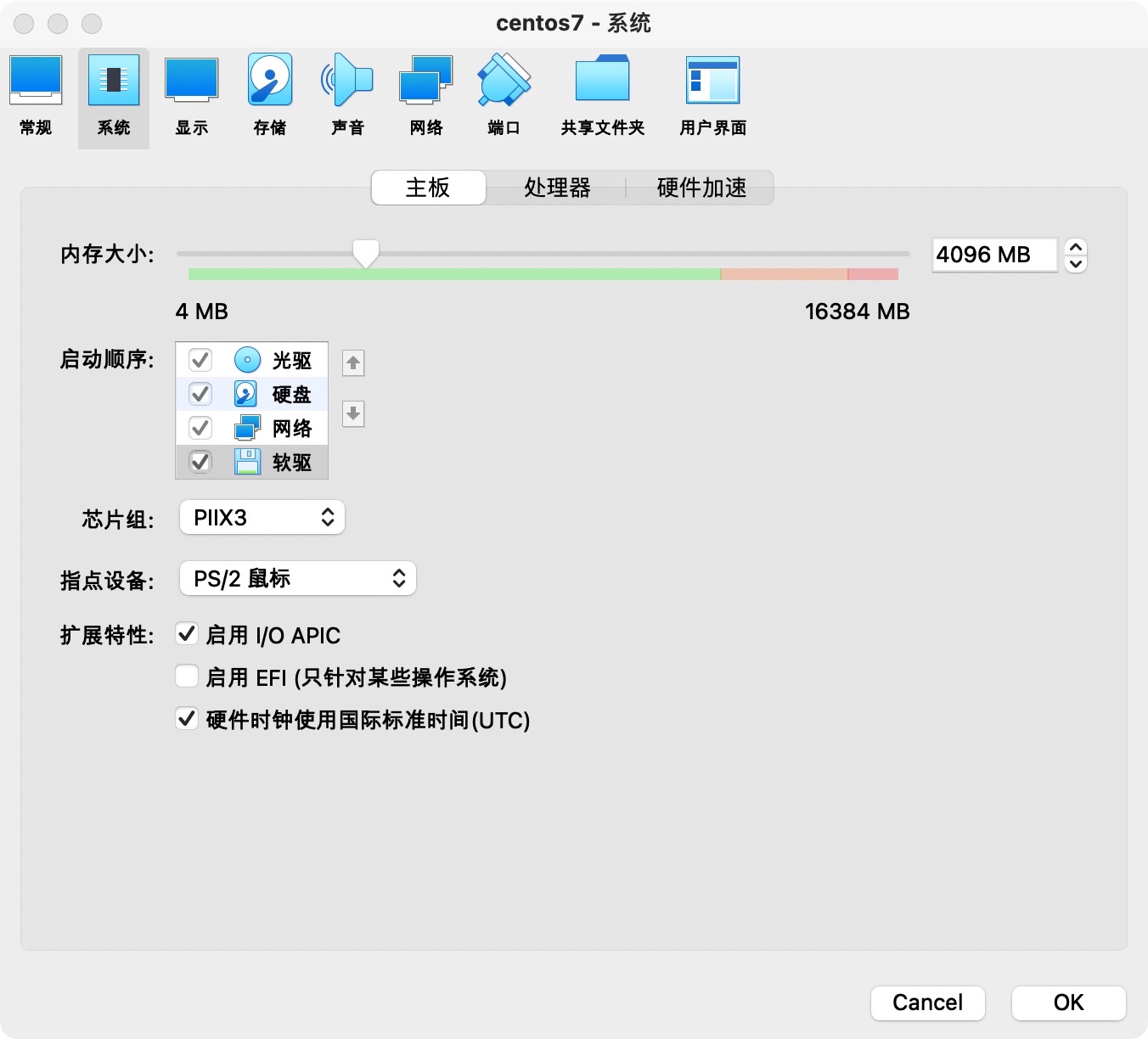Move selected boot device up with arrow
Screen dimensions: 1148x1039
pyautogui.click(x=353, y=363)
